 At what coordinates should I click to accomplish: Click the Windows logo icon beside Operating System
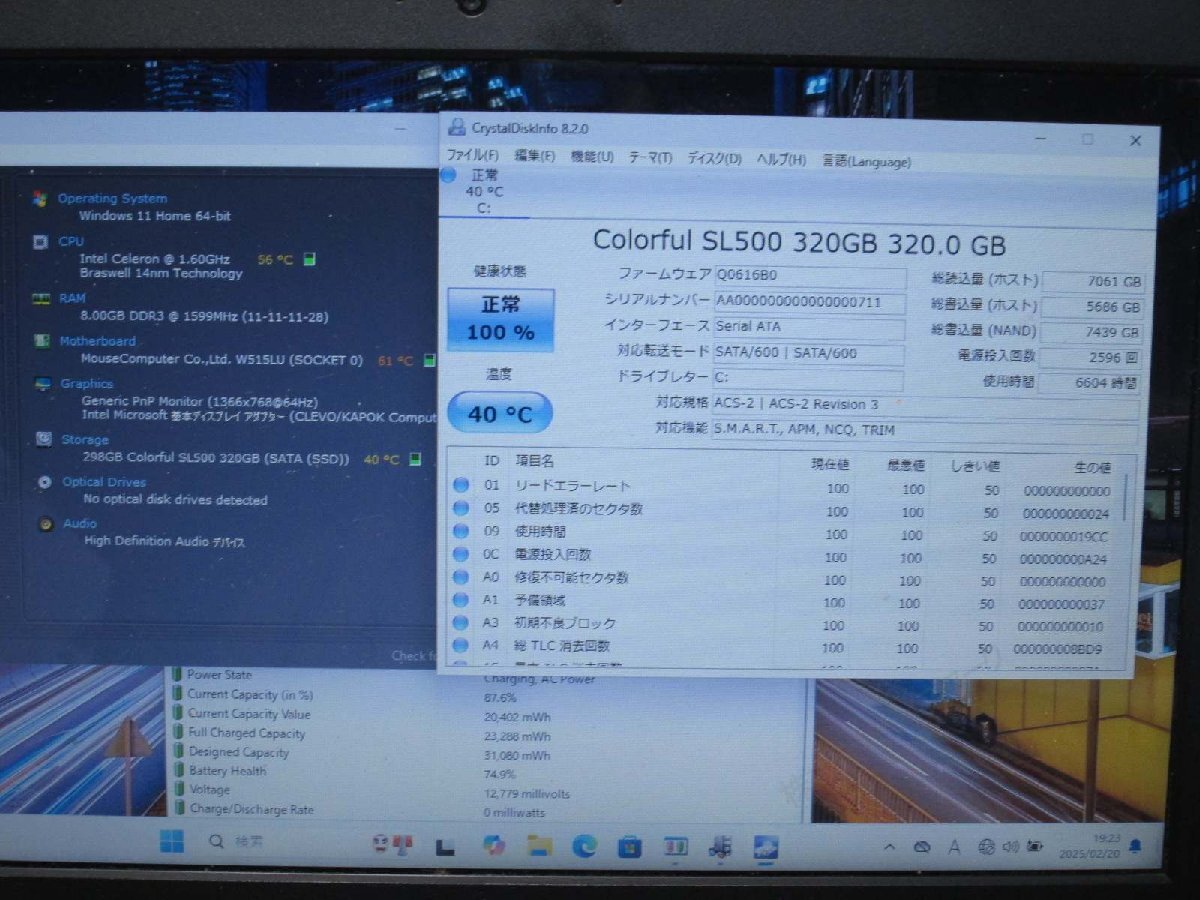point(39,199)
